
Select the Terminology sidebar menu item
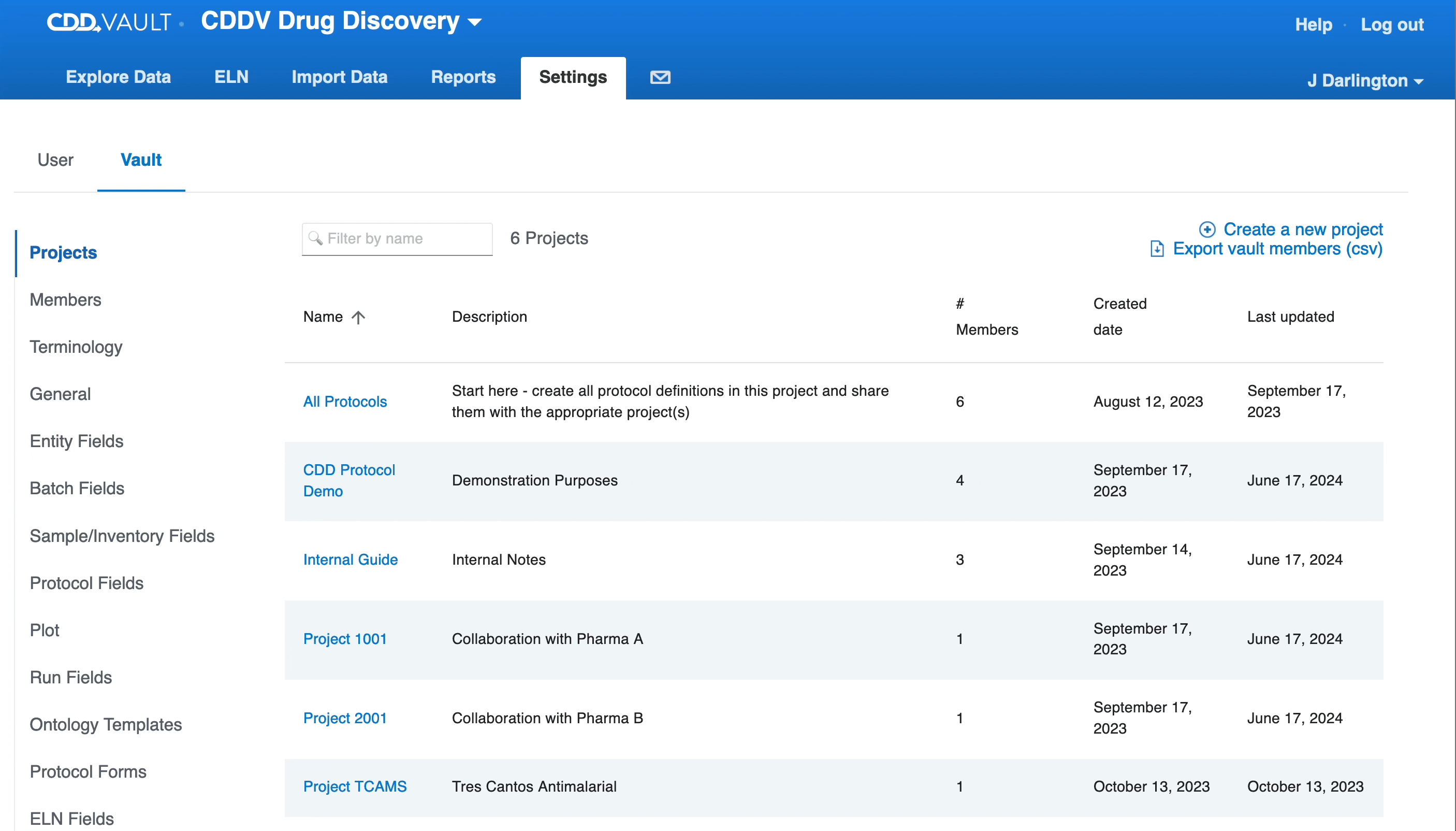[x=76, y=347]
